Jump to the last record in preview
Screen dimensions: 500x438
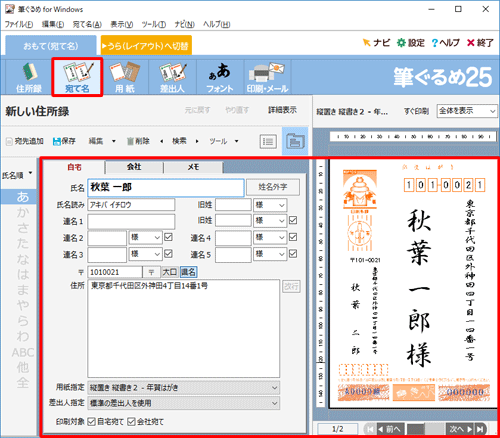coord(480,429)
